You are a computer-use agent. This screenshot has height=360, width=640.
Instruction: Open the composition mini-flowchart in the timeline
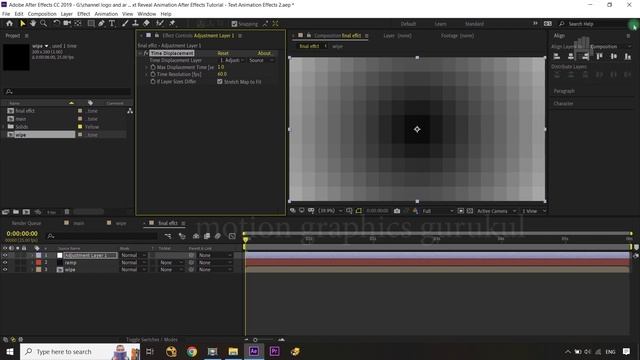point(168,236)
